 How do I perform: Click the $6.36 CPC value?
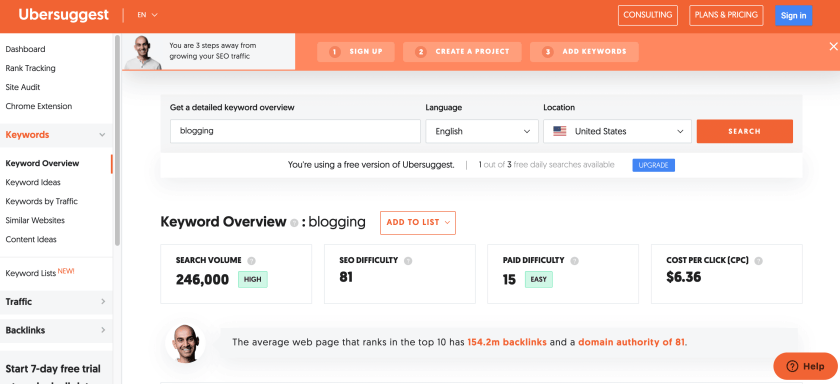click(x=684, y=277)
